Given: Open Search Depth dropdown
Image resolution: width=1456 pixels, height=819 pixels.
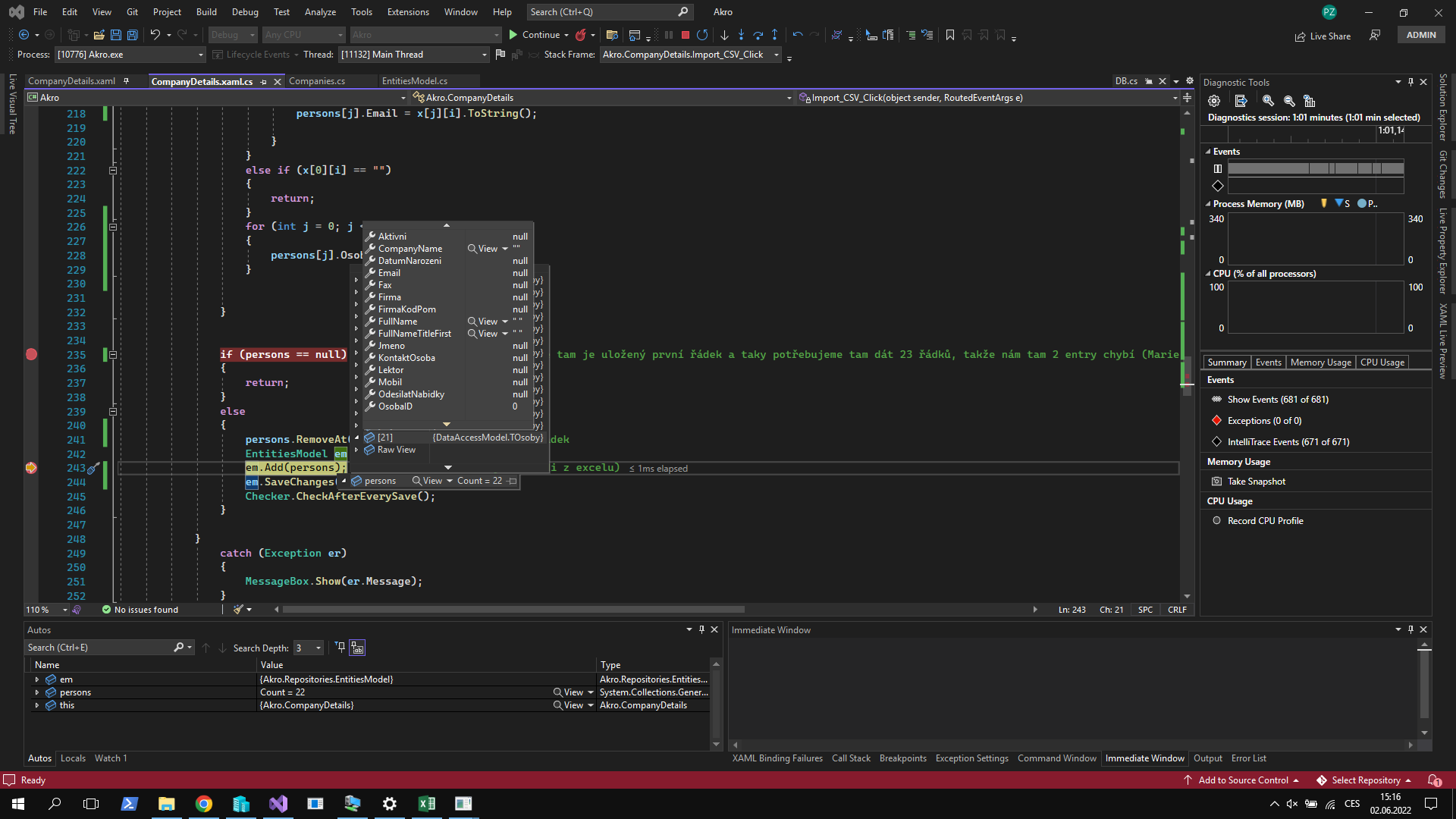Looking at the screenshot, I should [x=309, y=648].
